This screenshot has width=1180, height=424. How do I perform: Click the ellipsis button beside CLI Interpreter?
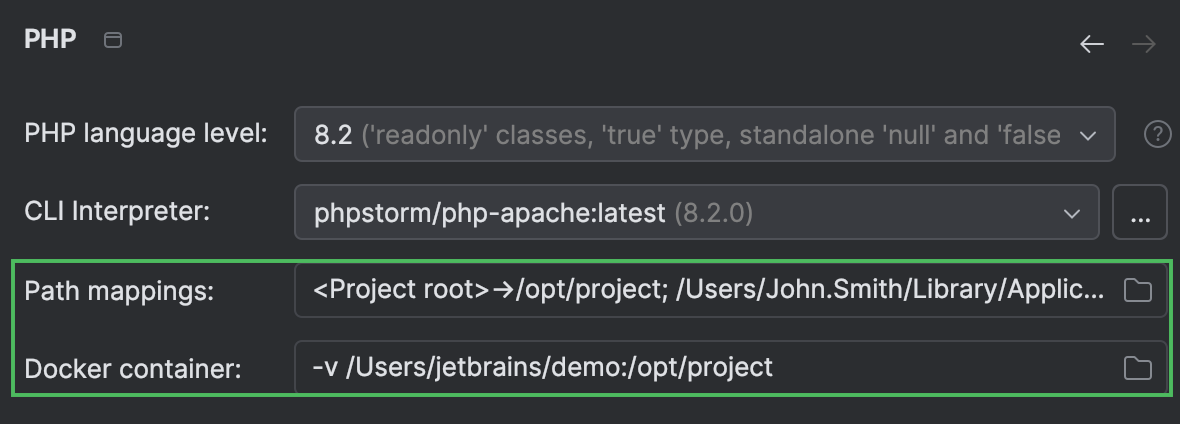pyautogui.click(x=1140, y=212)
